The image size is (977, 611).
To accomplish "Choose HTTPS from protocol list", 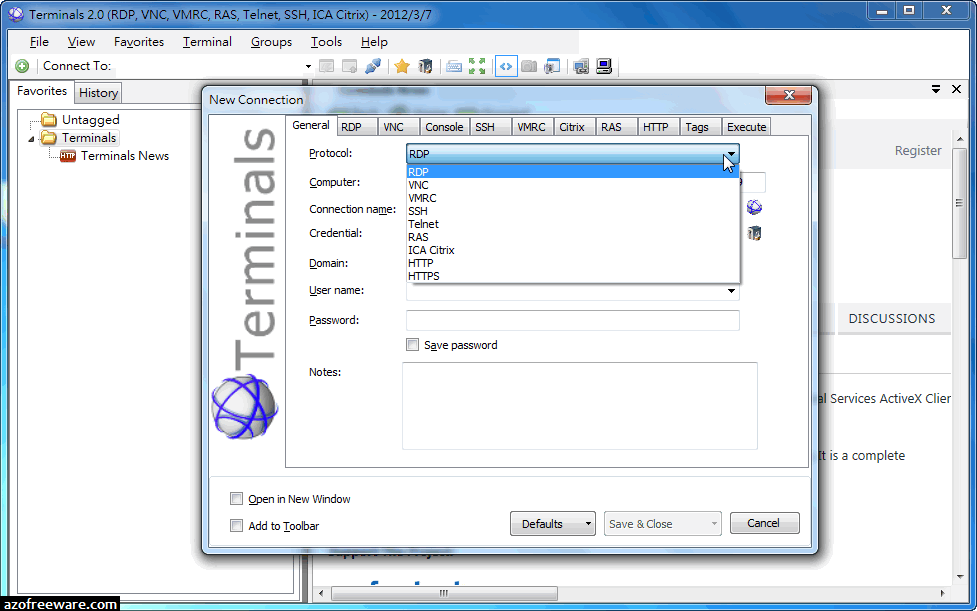I will pos(573,276).
